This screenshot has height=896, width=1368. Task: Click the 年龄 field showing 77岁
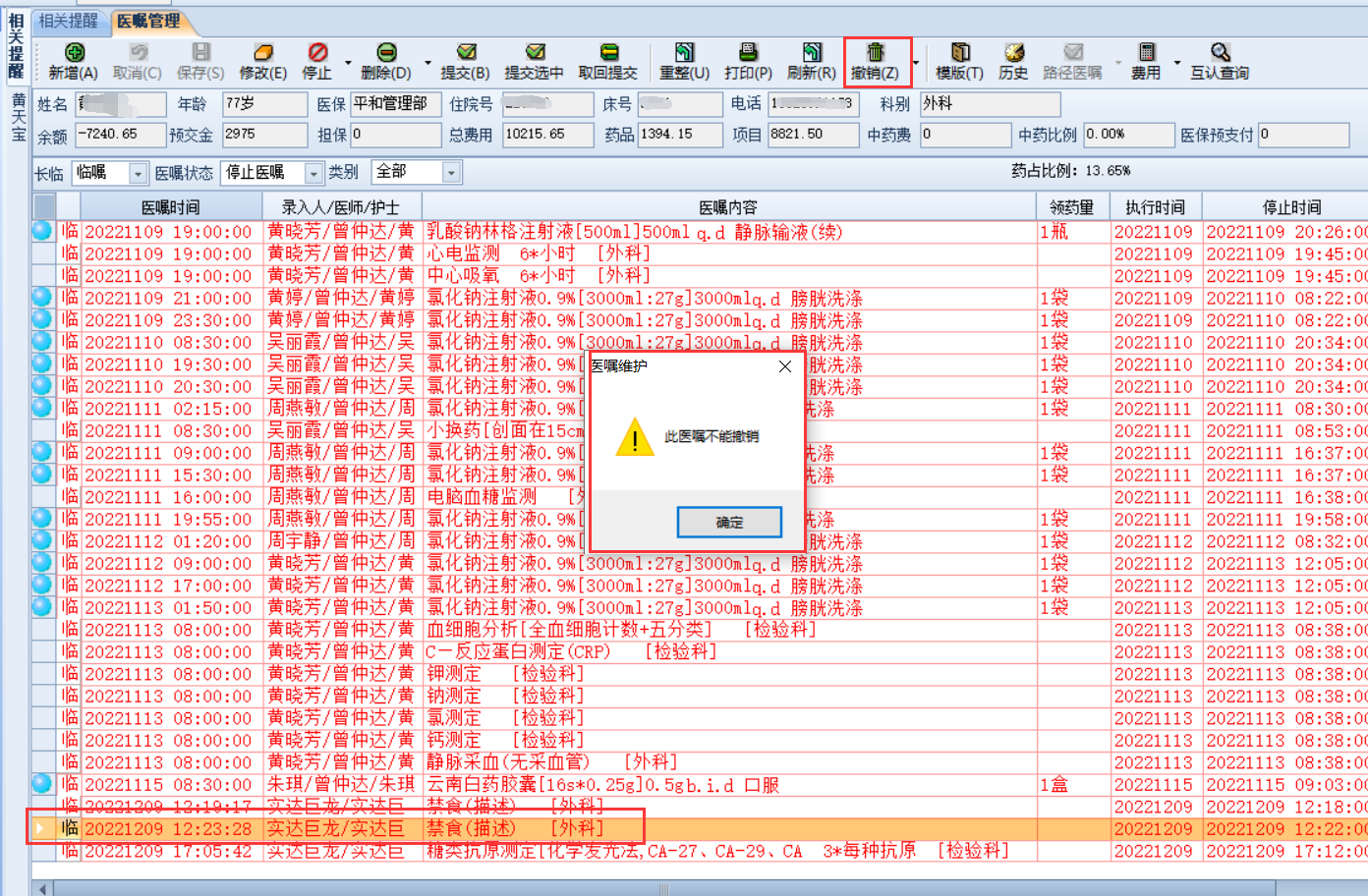click(x=264, y=104)
